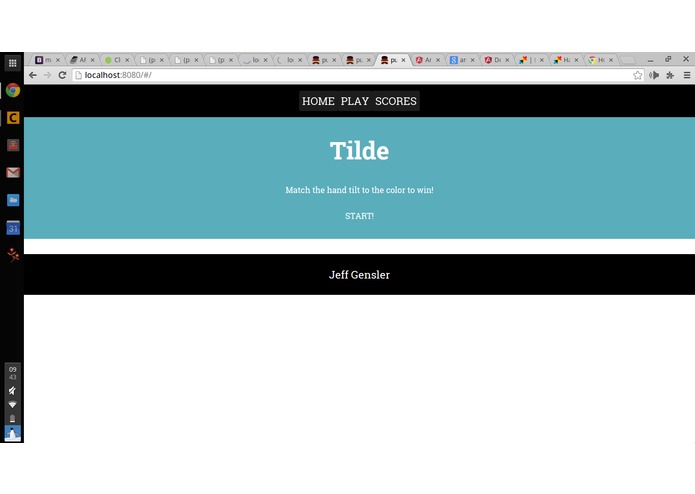Bookmark this page with the star icon
The image size is (695, 494).
click(637, 75)
